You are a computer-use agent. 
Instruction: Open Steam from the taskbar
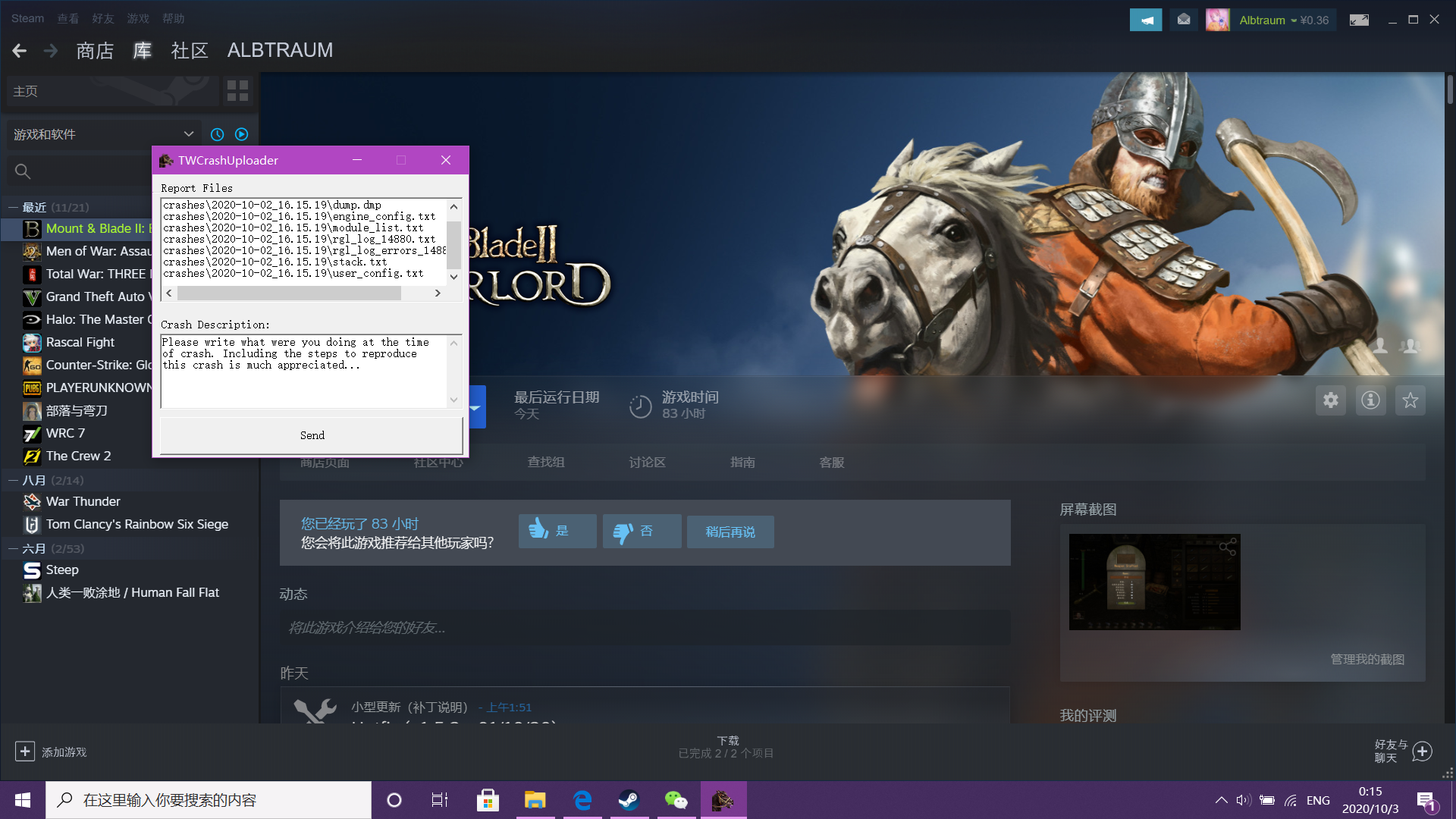(629, 800)
